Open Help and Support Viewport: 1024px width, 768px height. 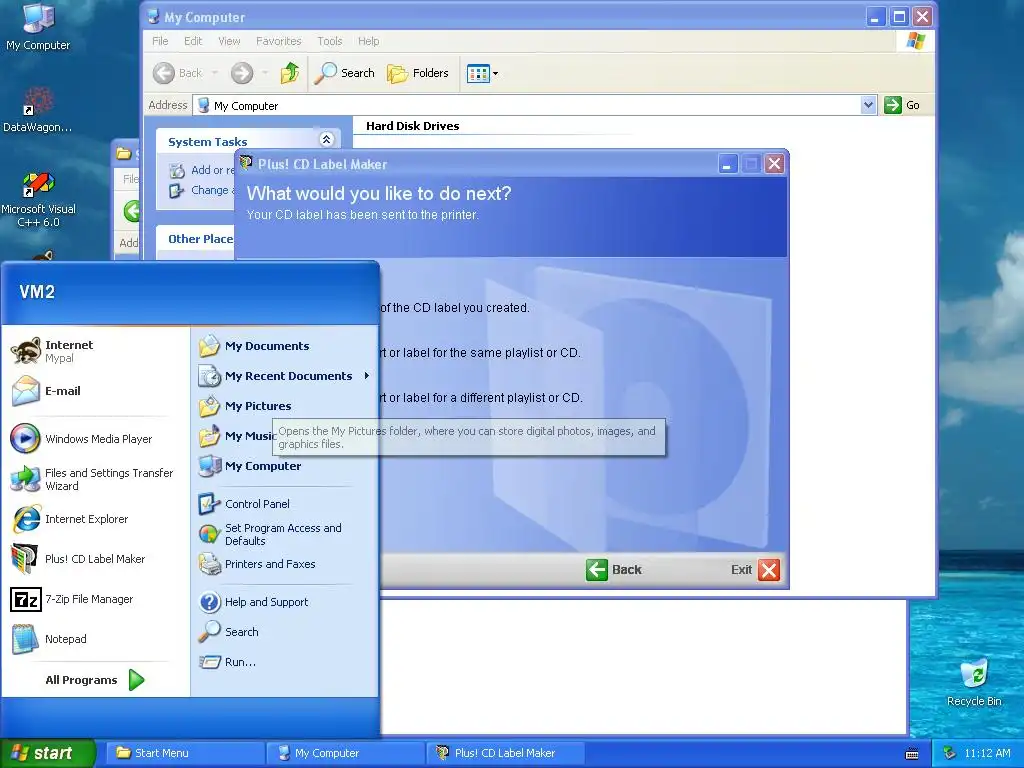284,602
